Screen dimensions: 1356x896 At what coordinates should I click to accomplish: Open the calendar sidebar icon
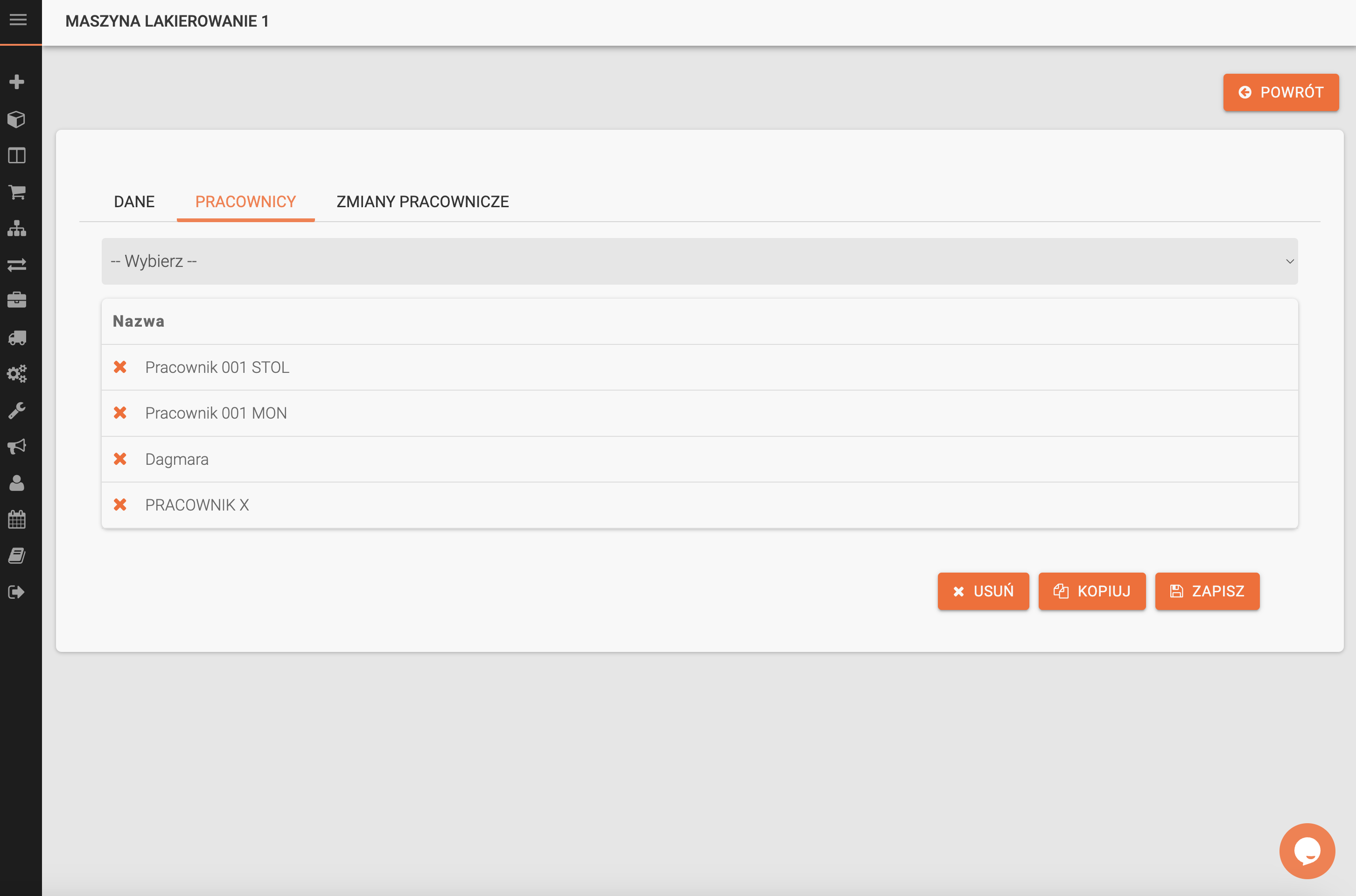[17, 519]
